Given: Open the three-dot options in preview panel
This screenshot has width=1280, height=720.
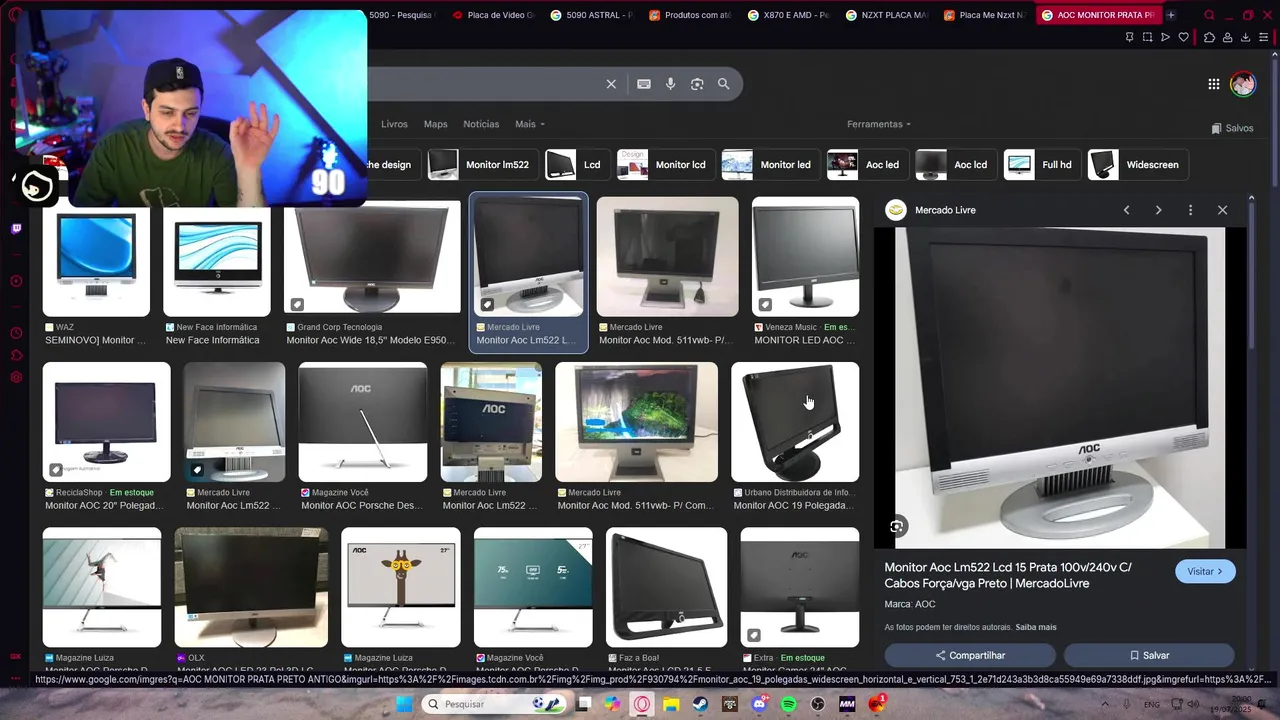Looking at the screenshot, I should (x=1190, y=210).
